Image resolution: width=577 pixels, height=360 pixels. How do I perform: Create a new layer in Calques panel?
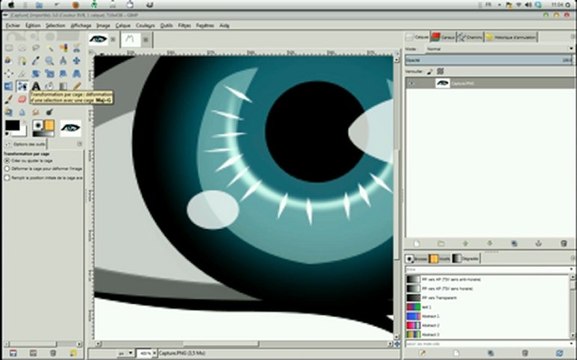click(x=417, y=243)
